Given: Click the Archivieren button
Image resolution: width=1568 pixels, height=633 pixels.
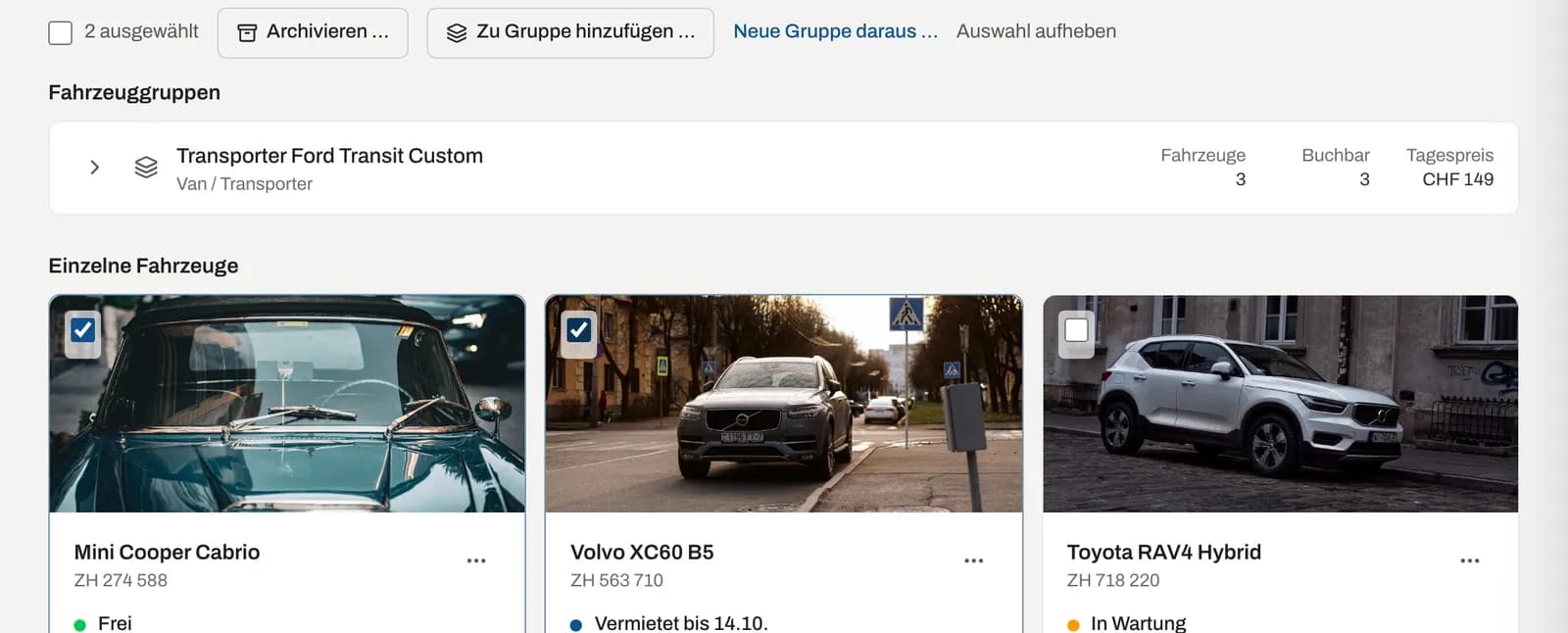Looking at the screenshot, I should 313,32.
